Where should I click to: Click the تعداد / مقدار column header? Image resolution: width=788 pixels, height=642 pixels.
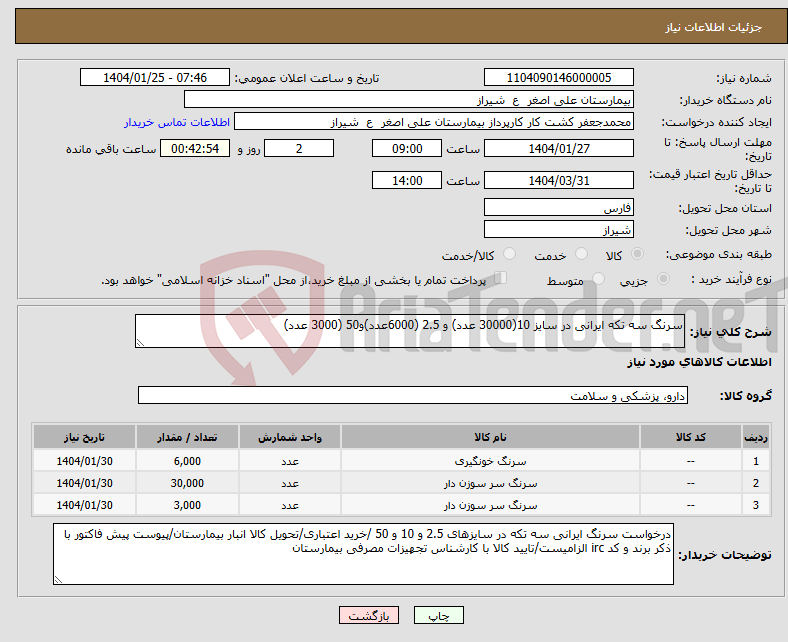pos(187,437)
